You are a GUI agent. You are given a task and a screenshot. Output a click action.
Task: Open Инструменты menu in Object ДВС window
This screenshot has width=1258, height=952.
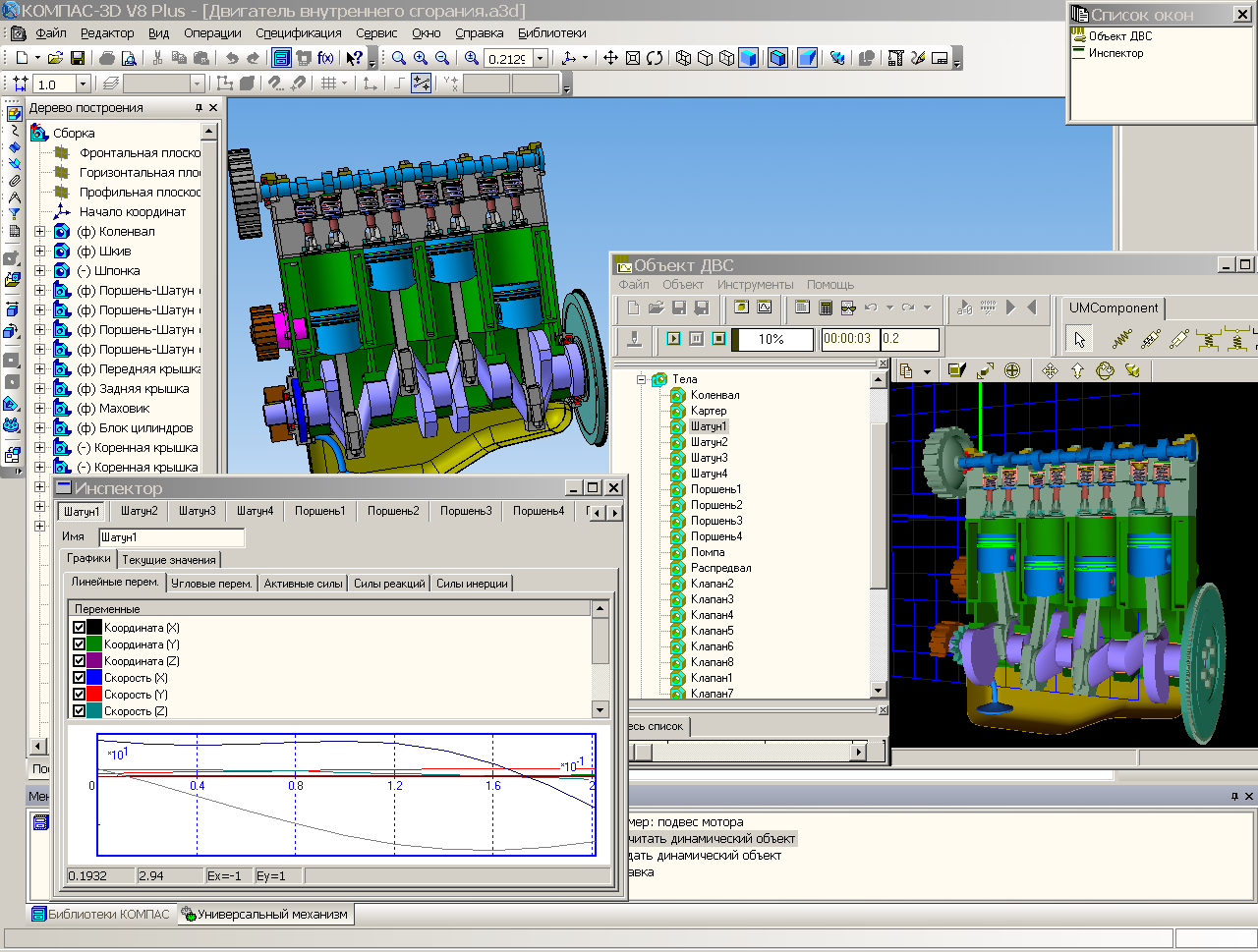(x=755, y=285)
